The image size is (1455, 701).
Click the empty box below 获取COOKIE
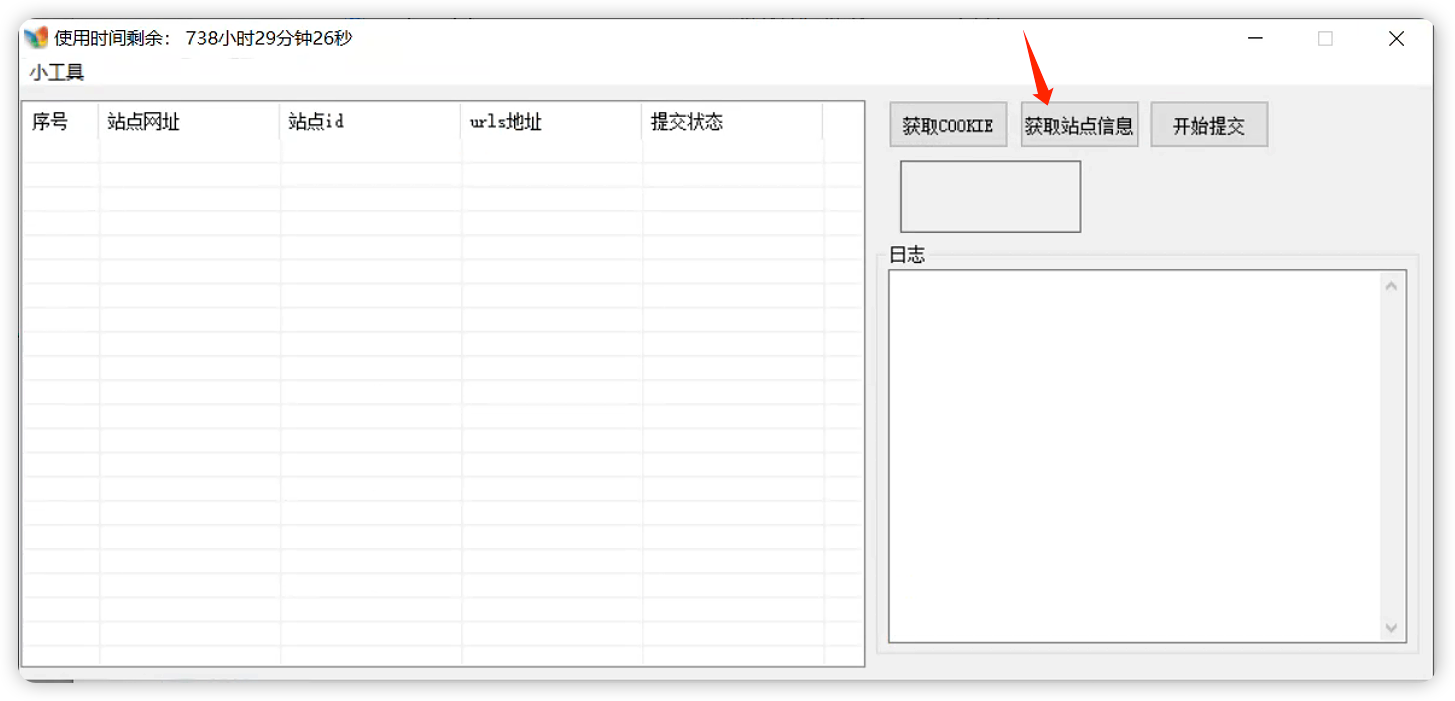[x=991, y=197]
